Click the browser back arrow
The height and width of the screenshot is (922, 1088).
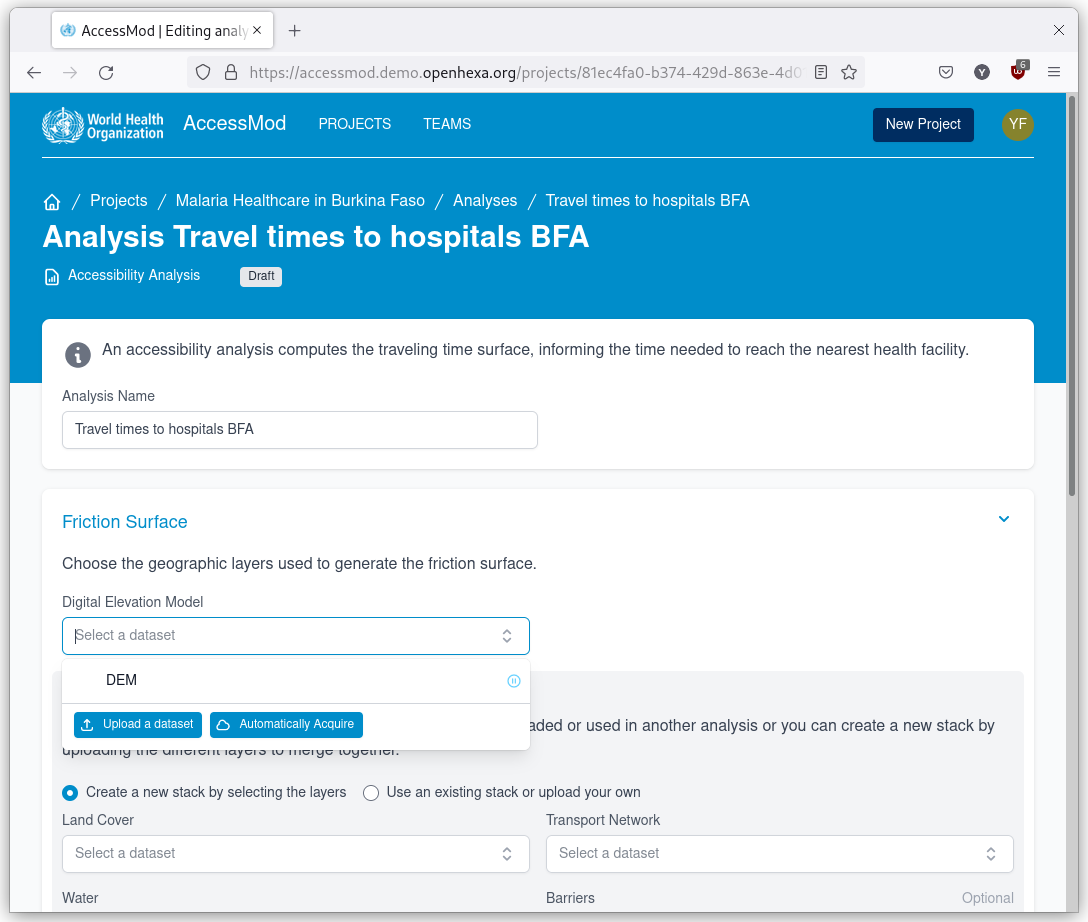[34, 72]
